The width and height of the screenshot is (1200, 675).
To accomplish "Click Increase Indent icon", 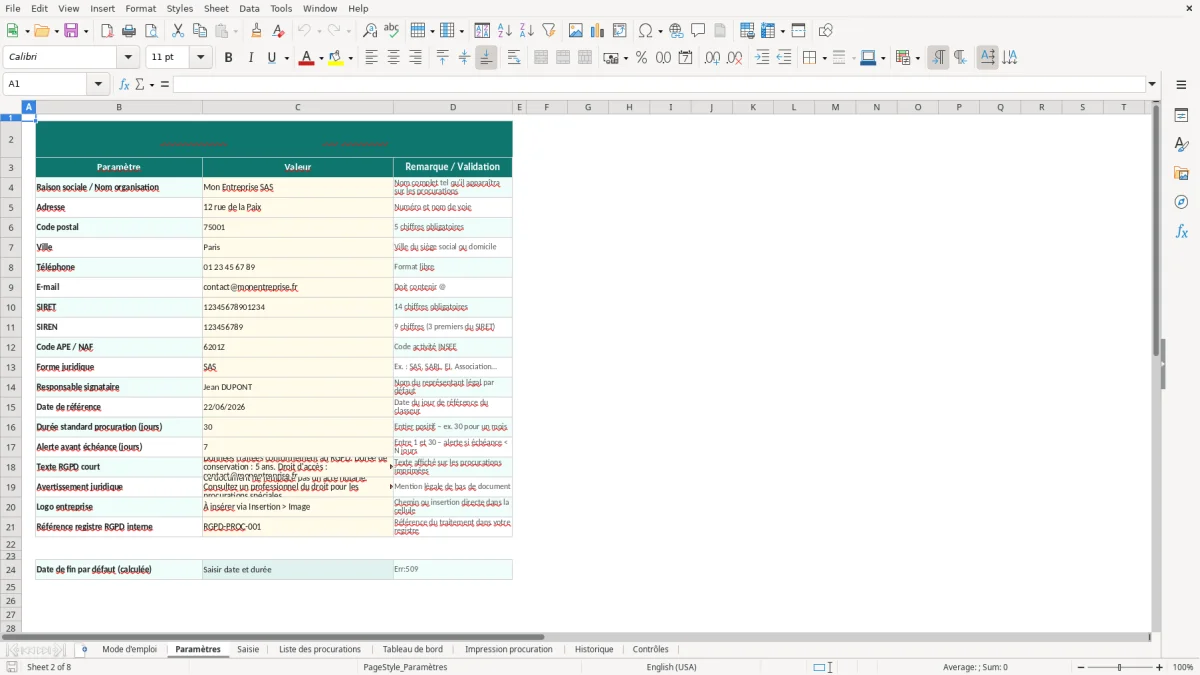I will click(x=762, y=58).
